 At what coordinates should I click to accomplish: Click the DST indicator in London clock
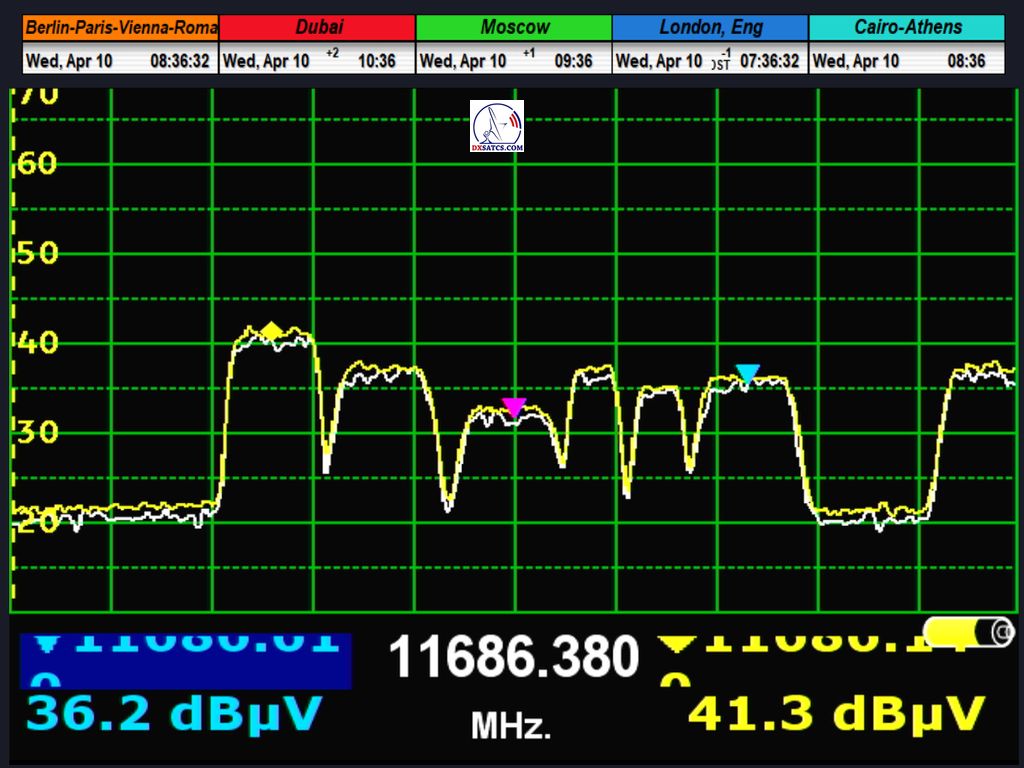tap(720, 63)
